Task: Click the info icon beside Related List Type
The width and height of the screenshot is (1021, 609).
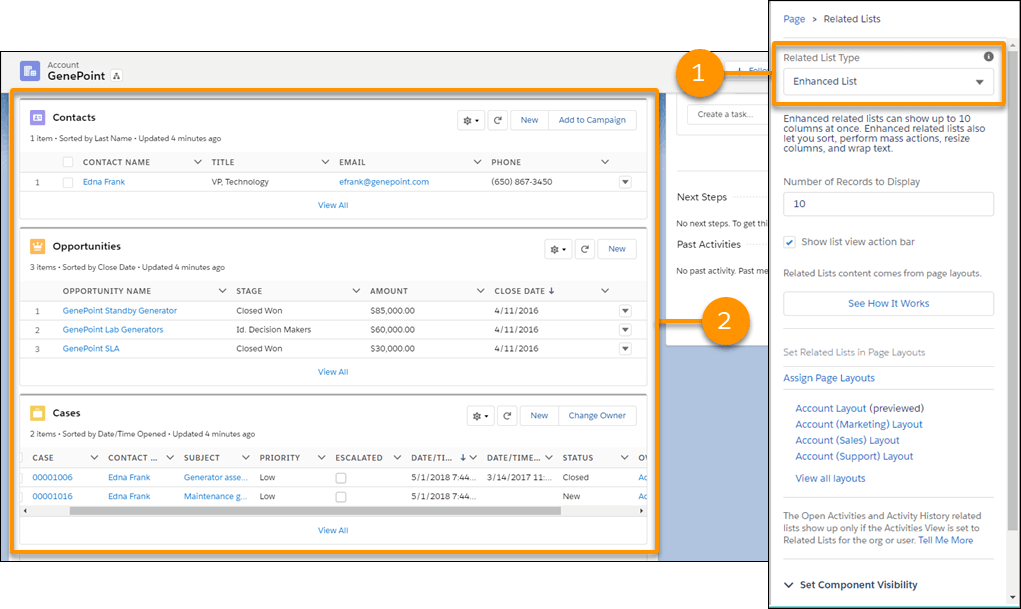Action: pyautogui.click(x=988, y=57)
